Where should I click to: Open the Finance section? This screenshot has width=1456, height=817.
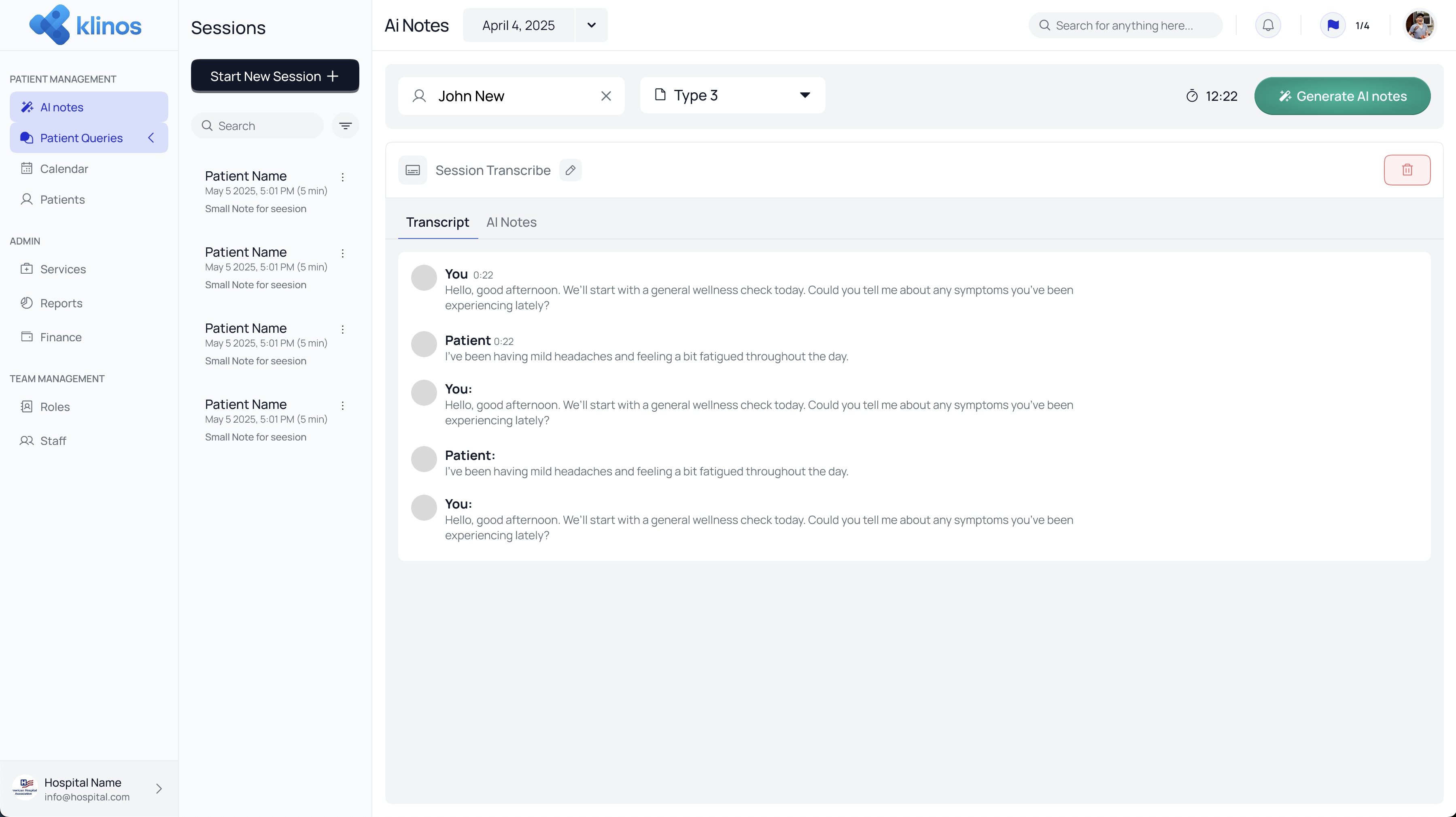click(x=60, y=337)
